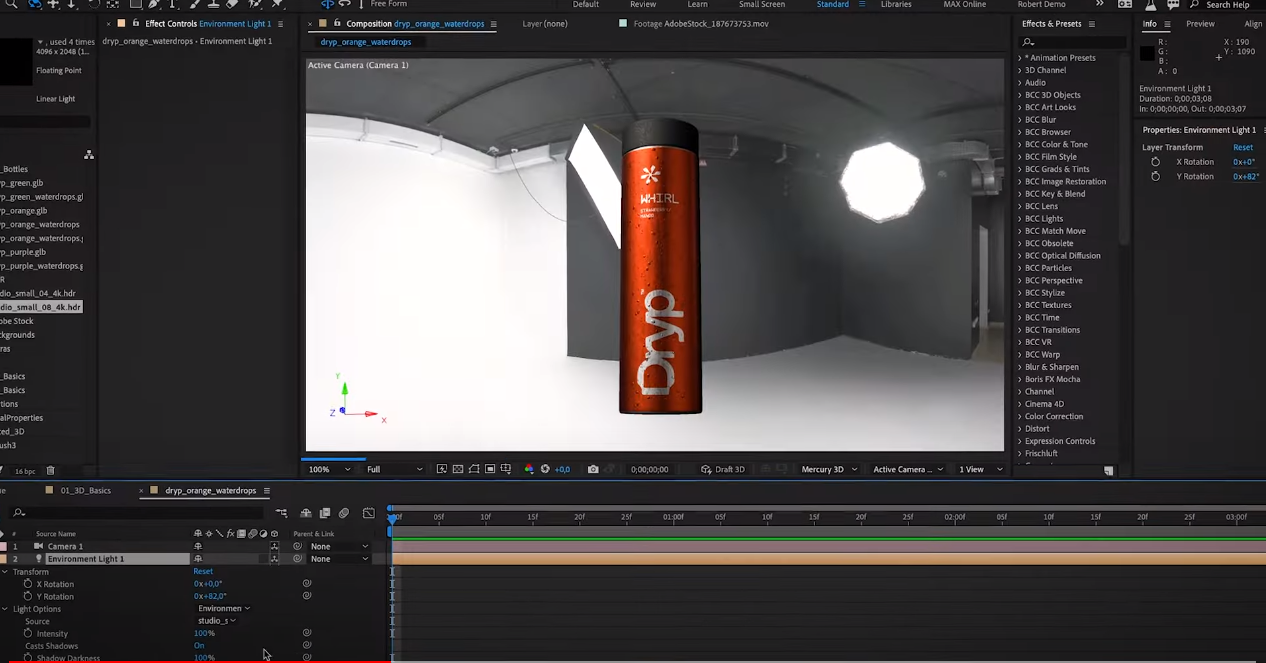Open the magnification 100% dropdown

pyautogui.click(x=330, y=469)
